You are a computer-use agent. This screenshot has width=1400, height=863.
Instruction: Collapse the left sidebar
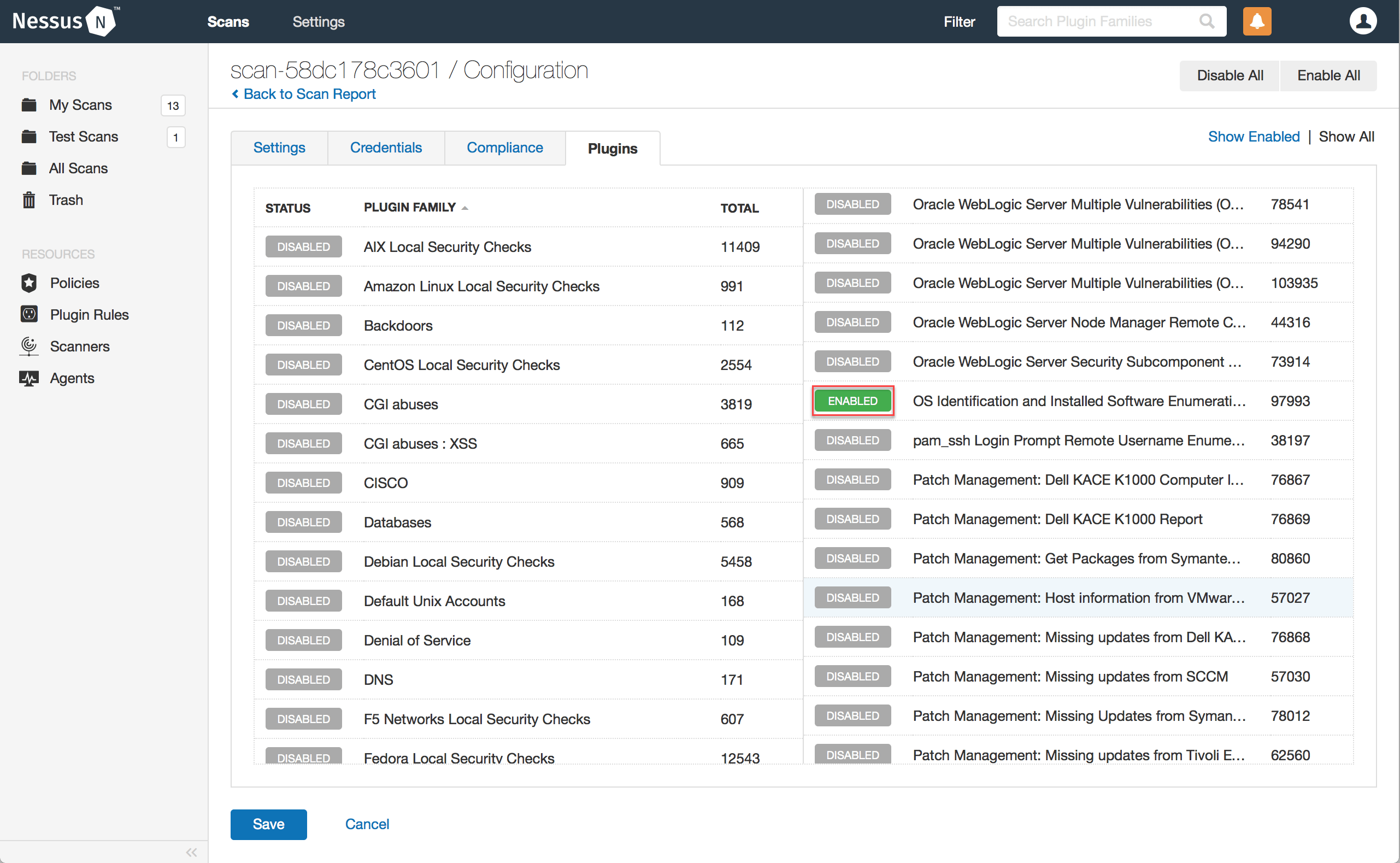coord(191,852)
